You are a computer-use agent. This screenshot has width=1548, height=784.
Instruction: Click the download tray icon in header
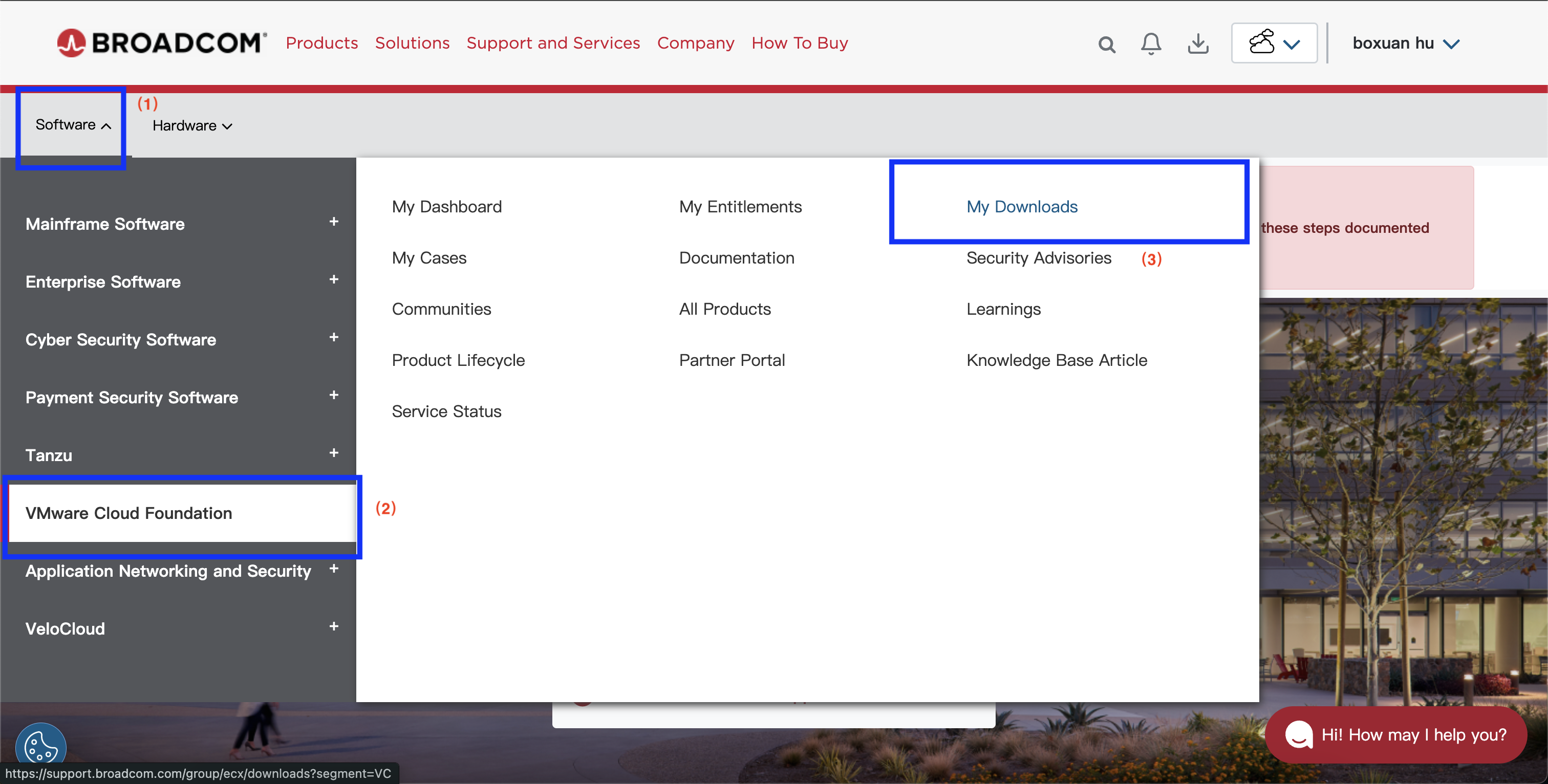[x=1198, y=44]
